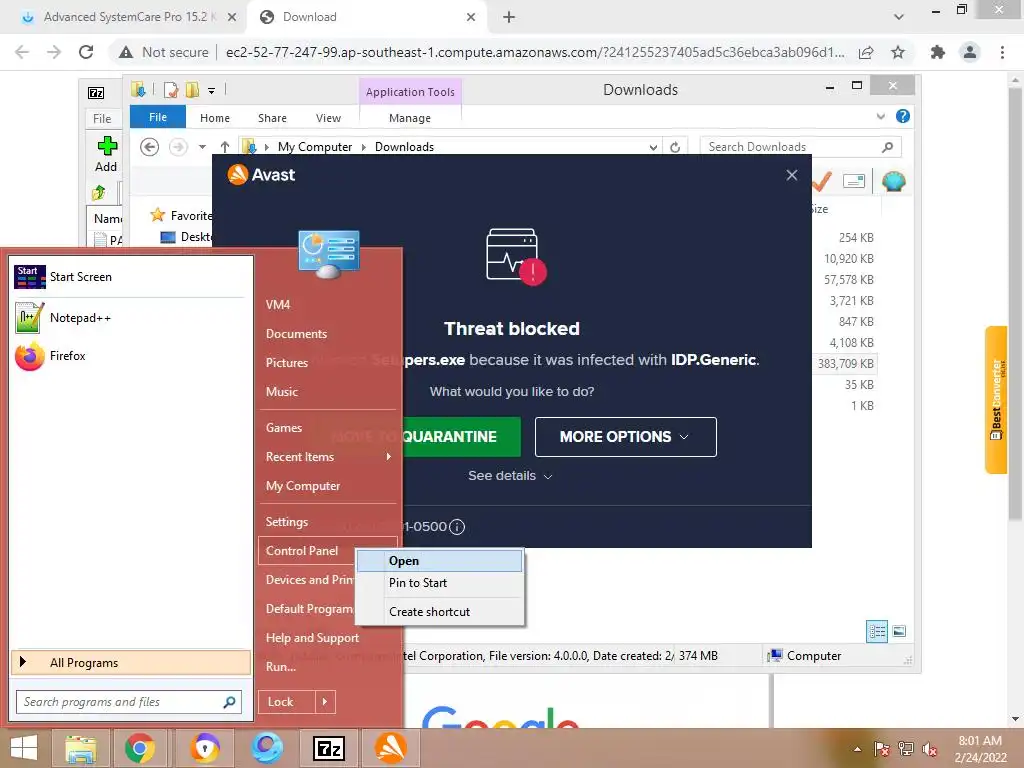This screenshot has height=768, width=1024.
Task: Show hidden system tray icons
Action: (857, 749)
